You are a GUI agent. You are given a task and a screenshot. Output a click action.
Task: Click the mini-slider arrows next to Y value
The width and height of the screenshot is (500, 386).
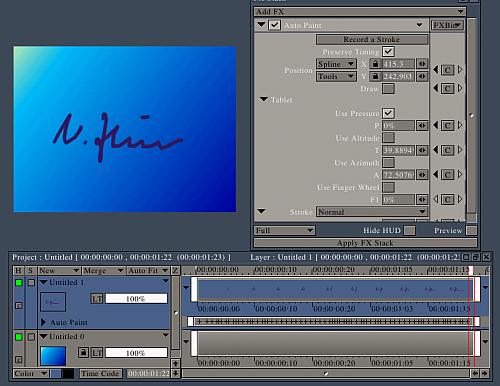[422, 76]
